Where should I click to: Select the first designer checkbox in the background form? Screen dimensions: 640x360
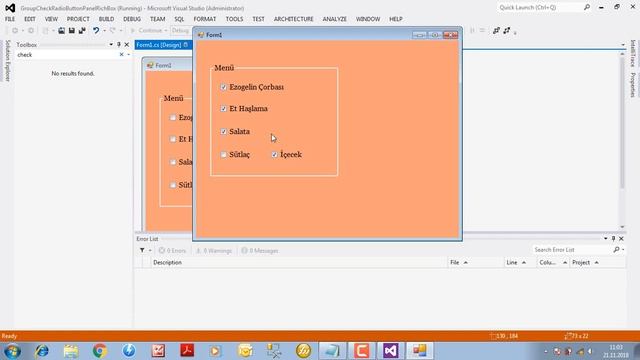(173, 118)
